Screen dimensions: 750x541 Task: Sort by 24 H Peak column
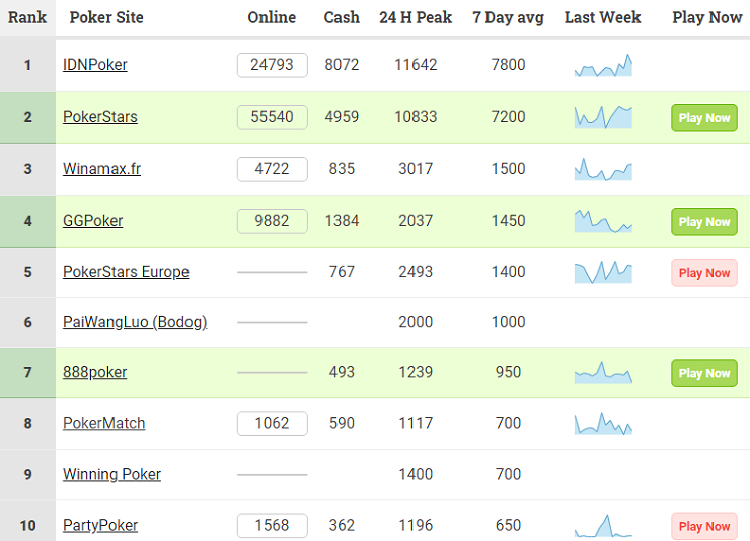(415, 17)
